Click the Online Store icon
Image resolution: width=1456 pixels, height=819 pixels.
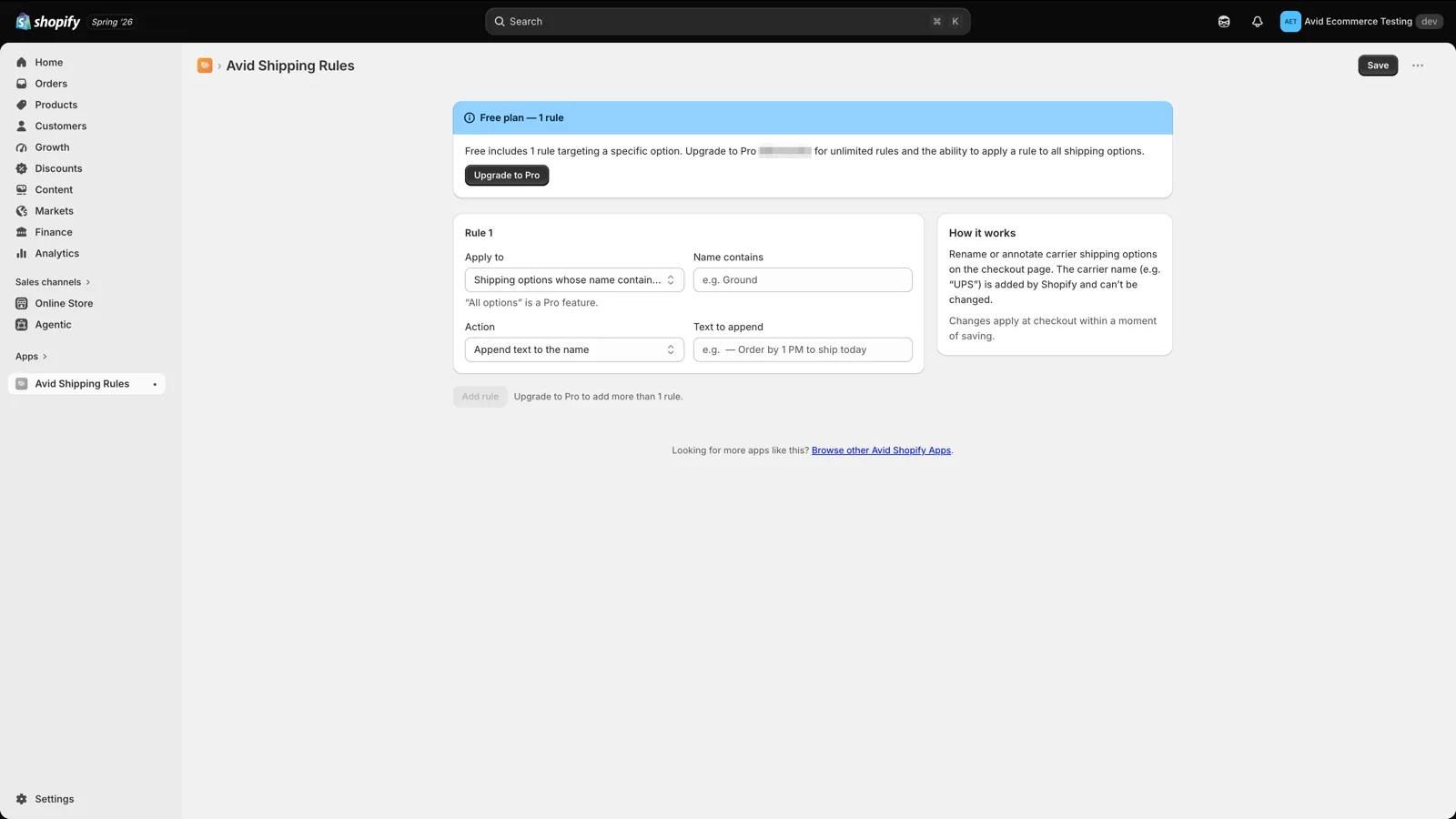pyautogui.click(x=22, y=304)
